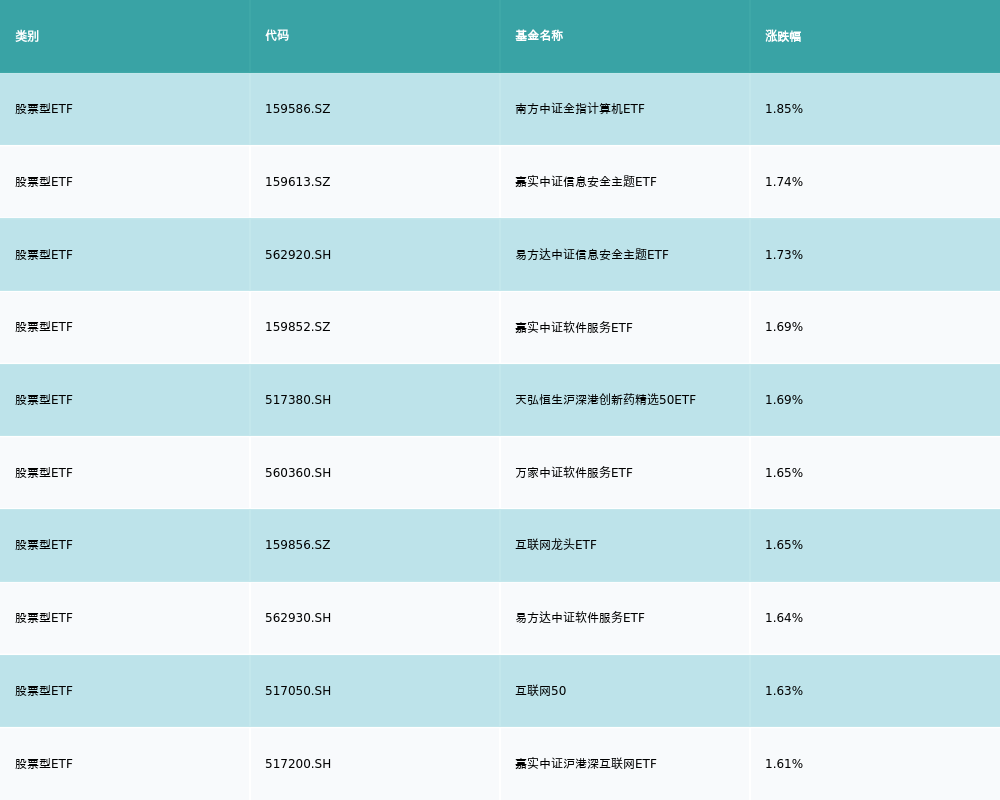Select code 159586.SZ
1000x800 pixels.
point(298,109)
